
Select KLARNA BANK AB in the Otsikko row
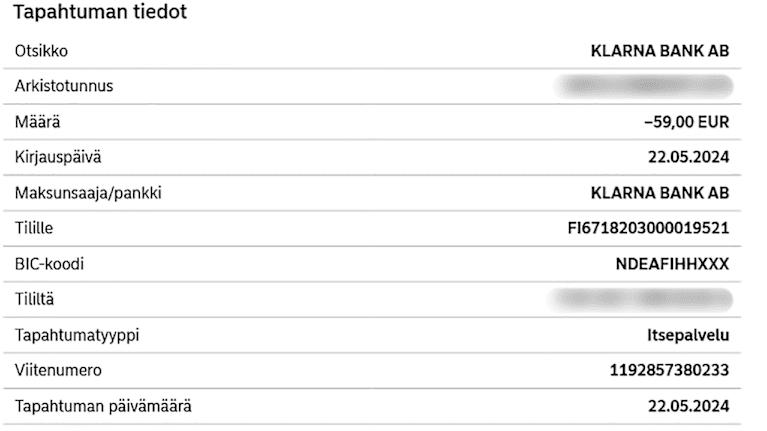coord(660,51)
